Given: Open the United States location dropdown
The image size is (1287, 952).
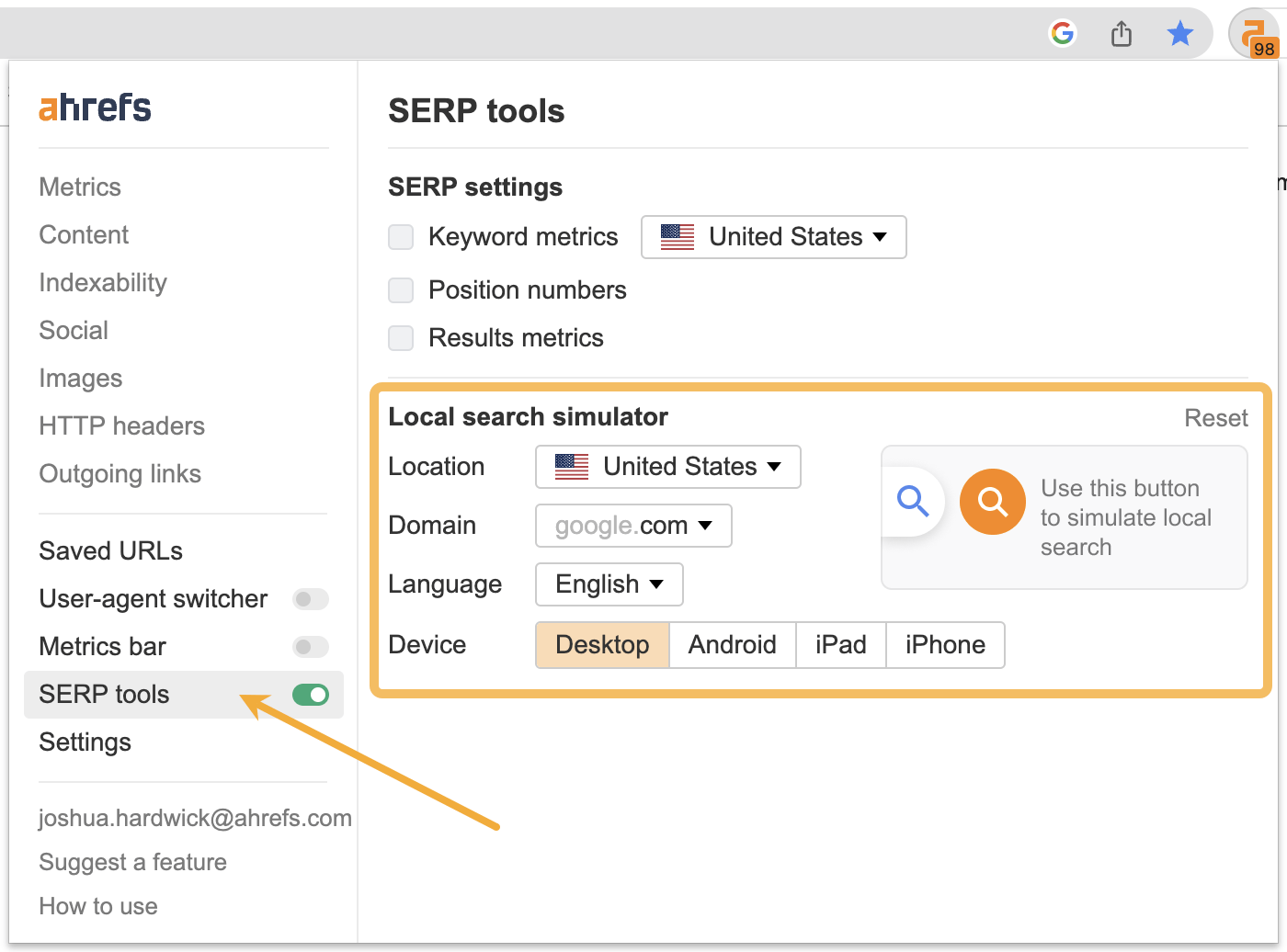Looking at the screenshot, I should point(667,466).
